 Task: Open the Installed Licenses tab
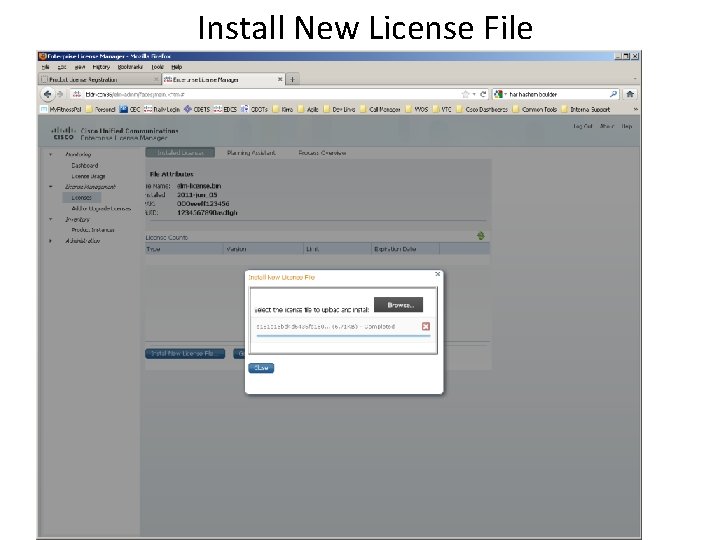[x=180, y=152]
